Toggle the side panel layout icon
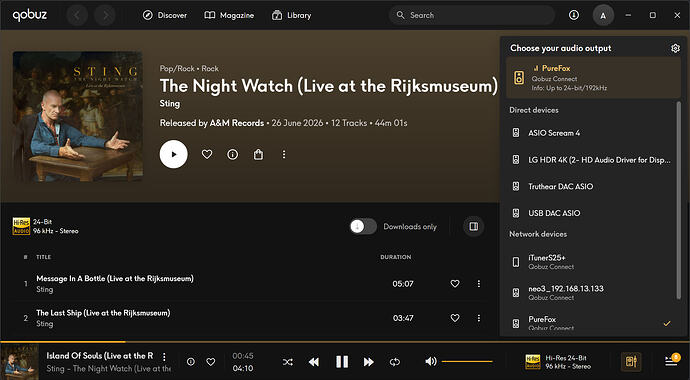 (473, 227)
